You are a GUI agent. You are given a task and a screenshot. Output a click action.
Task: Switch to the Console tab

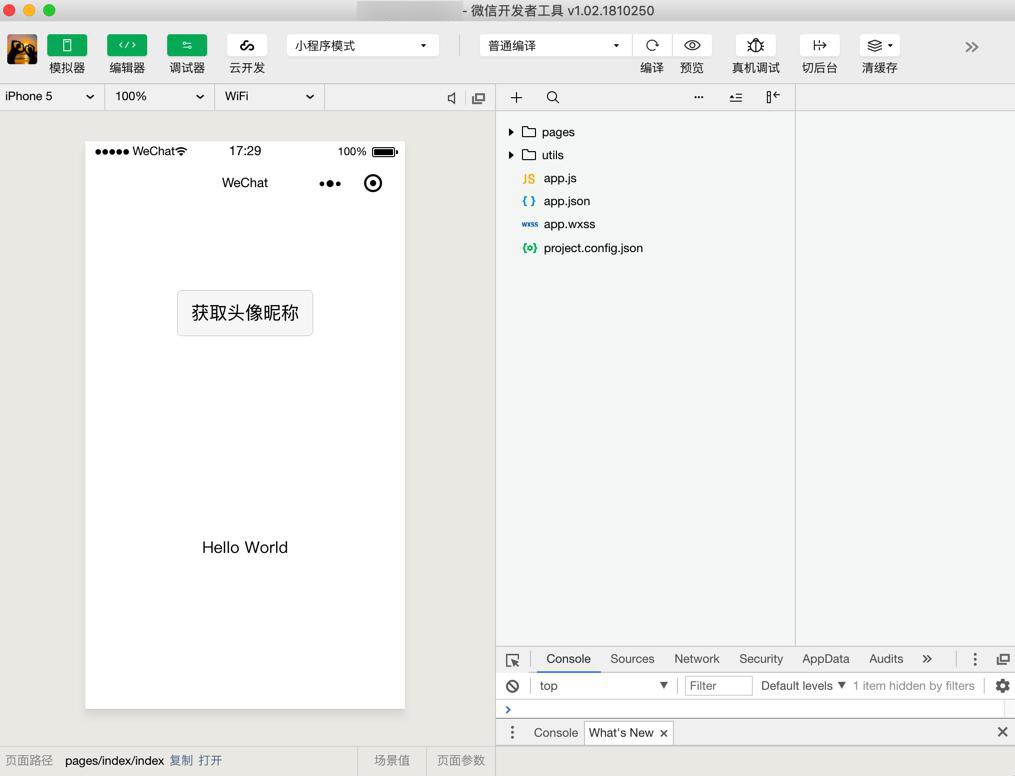(568, 659)
